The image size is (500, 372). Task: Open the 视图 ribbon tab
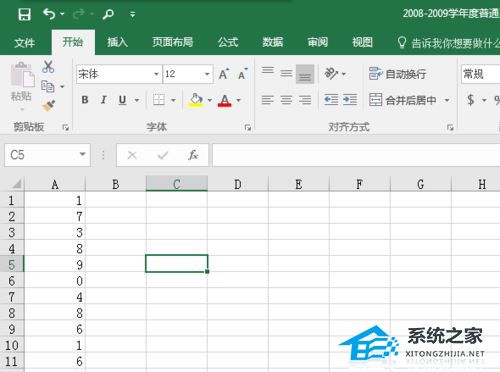pyautogui.click(x=362, y=42)
